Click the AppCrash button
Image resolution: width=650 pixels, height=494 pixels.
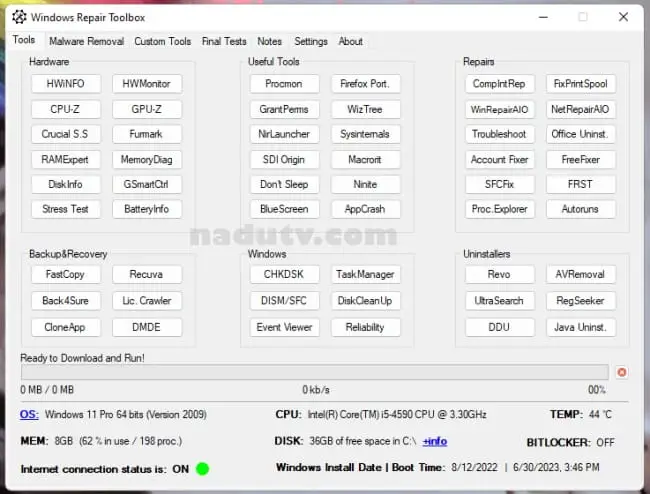[x=365, y=209]
